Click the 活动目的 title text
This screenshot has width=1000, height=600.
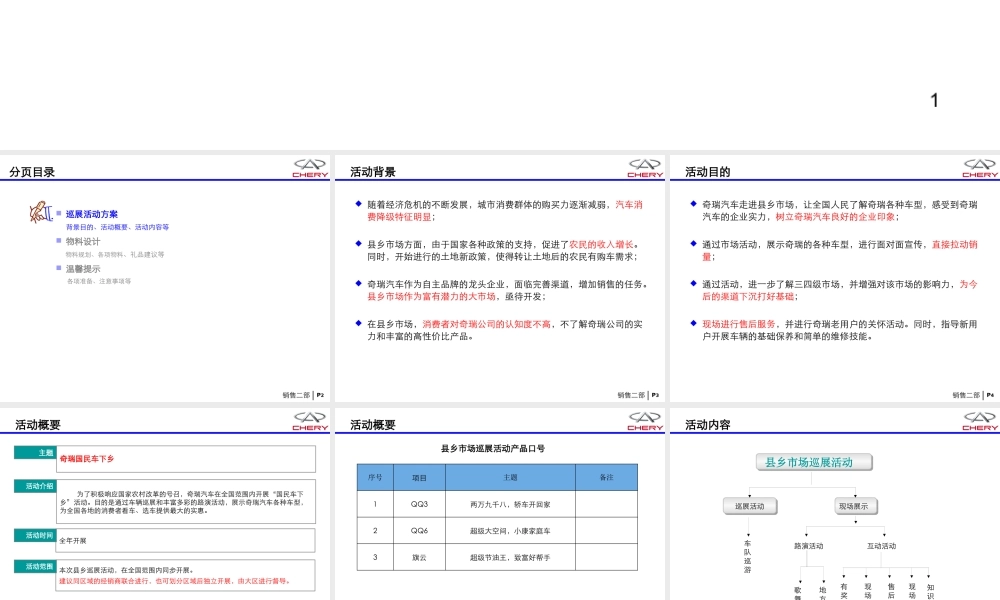[x=708, y=172]
